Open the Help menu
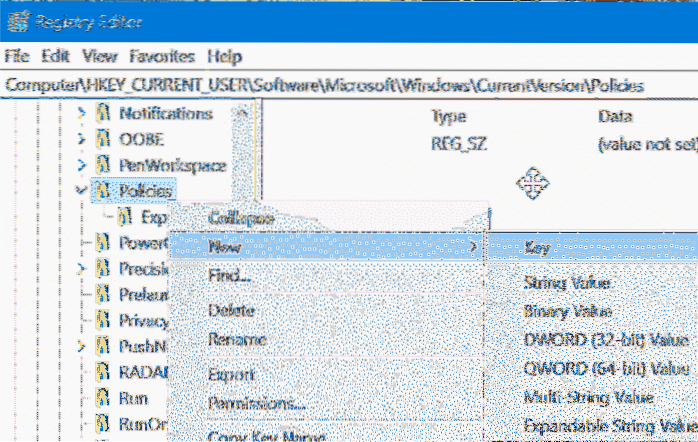The image size is (698, 442). tap(225, 57)
